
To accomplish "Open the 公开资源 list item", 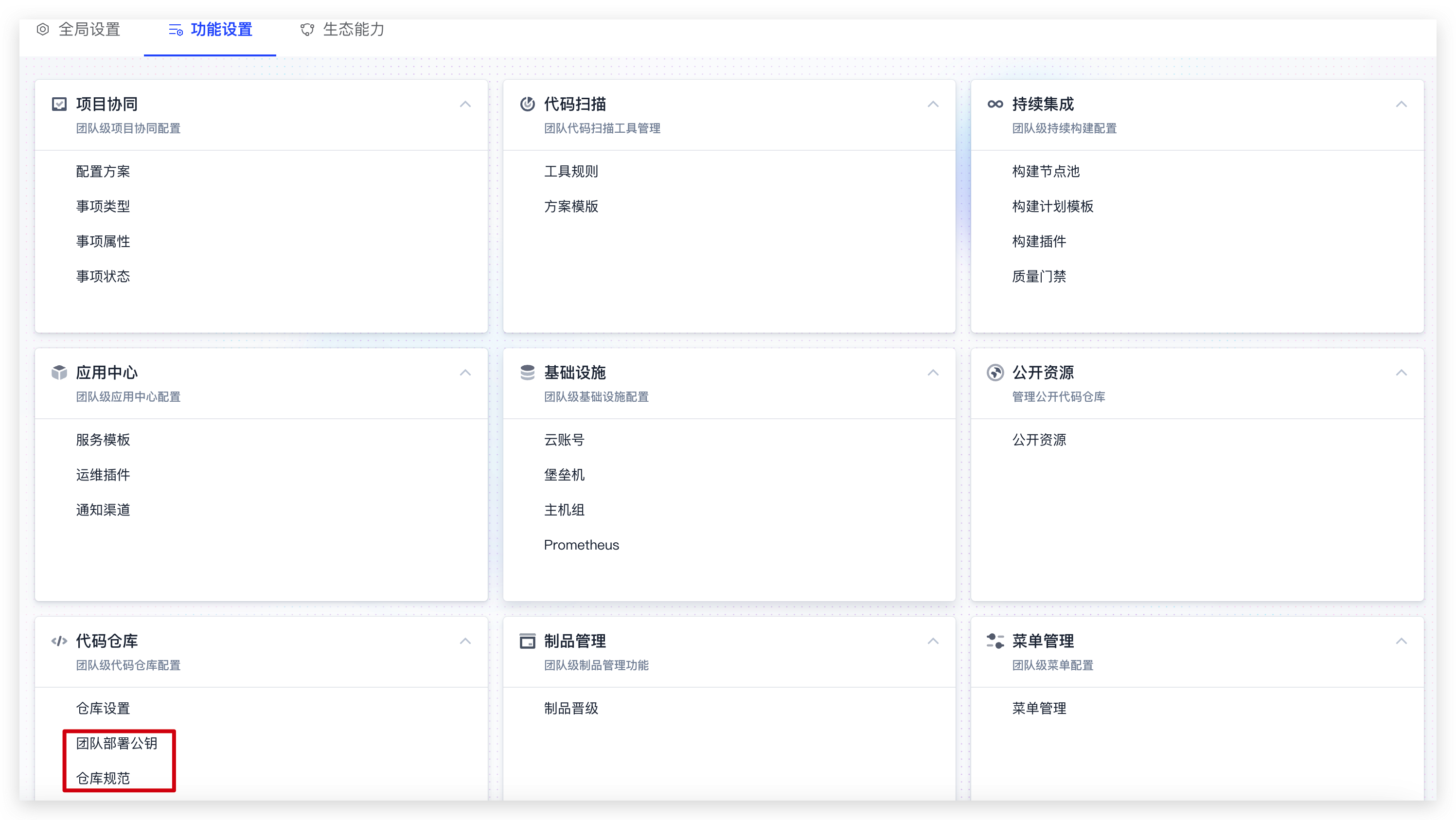I will [x=1039, y=440].
